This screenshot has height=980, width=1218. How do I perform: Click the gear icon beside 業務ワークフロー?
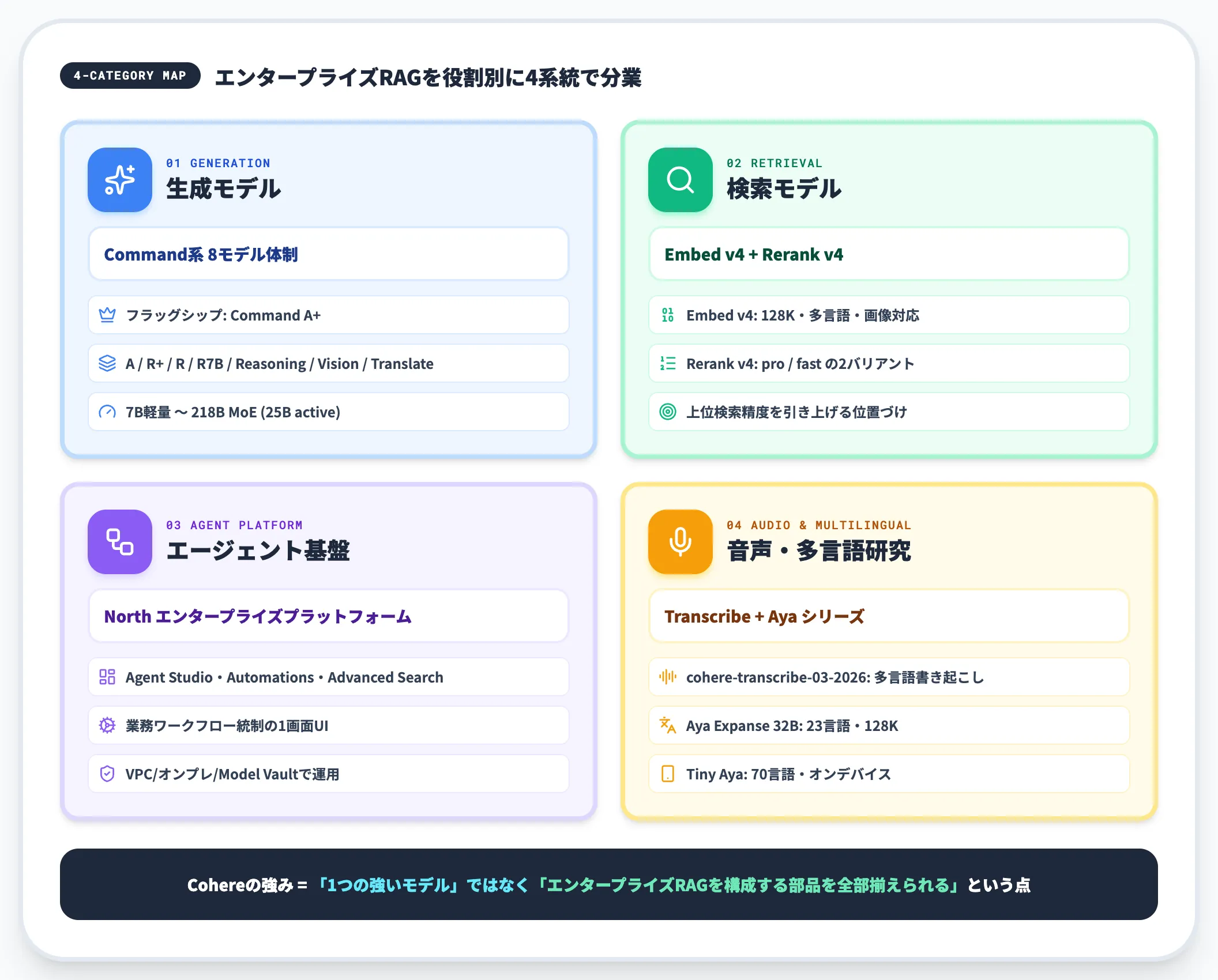point(107,725)
